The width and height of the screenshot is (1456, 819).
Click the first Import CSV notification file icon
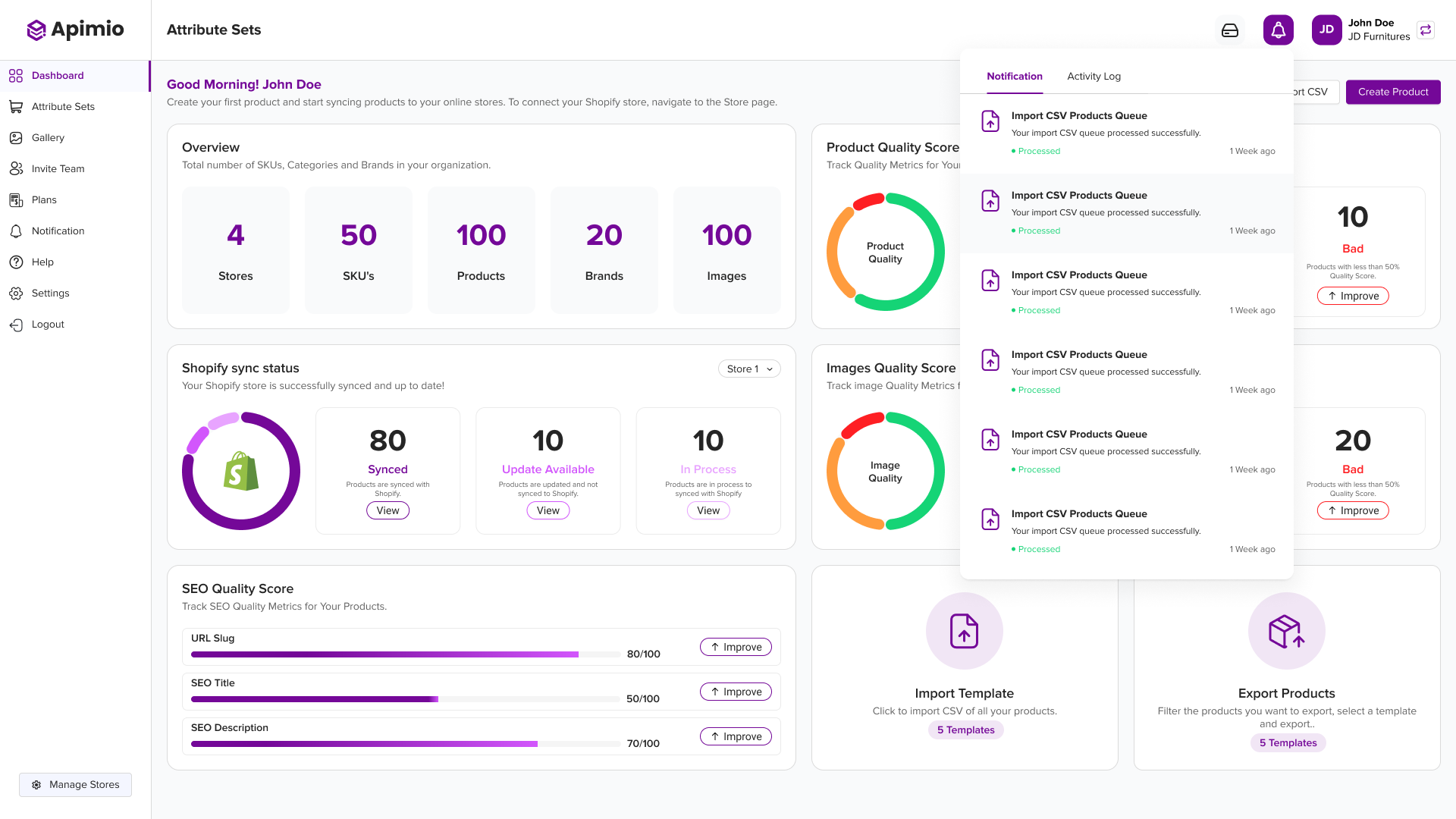pos(990,121)
